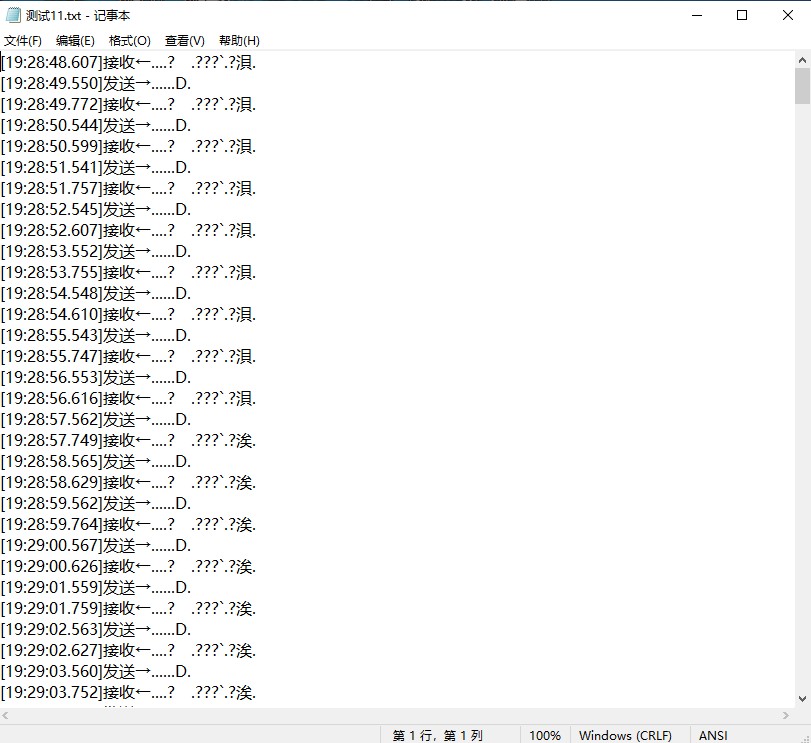The image size is (811, 743).
Task: Click the 100% zoom status entry
Action: point(545,735)
